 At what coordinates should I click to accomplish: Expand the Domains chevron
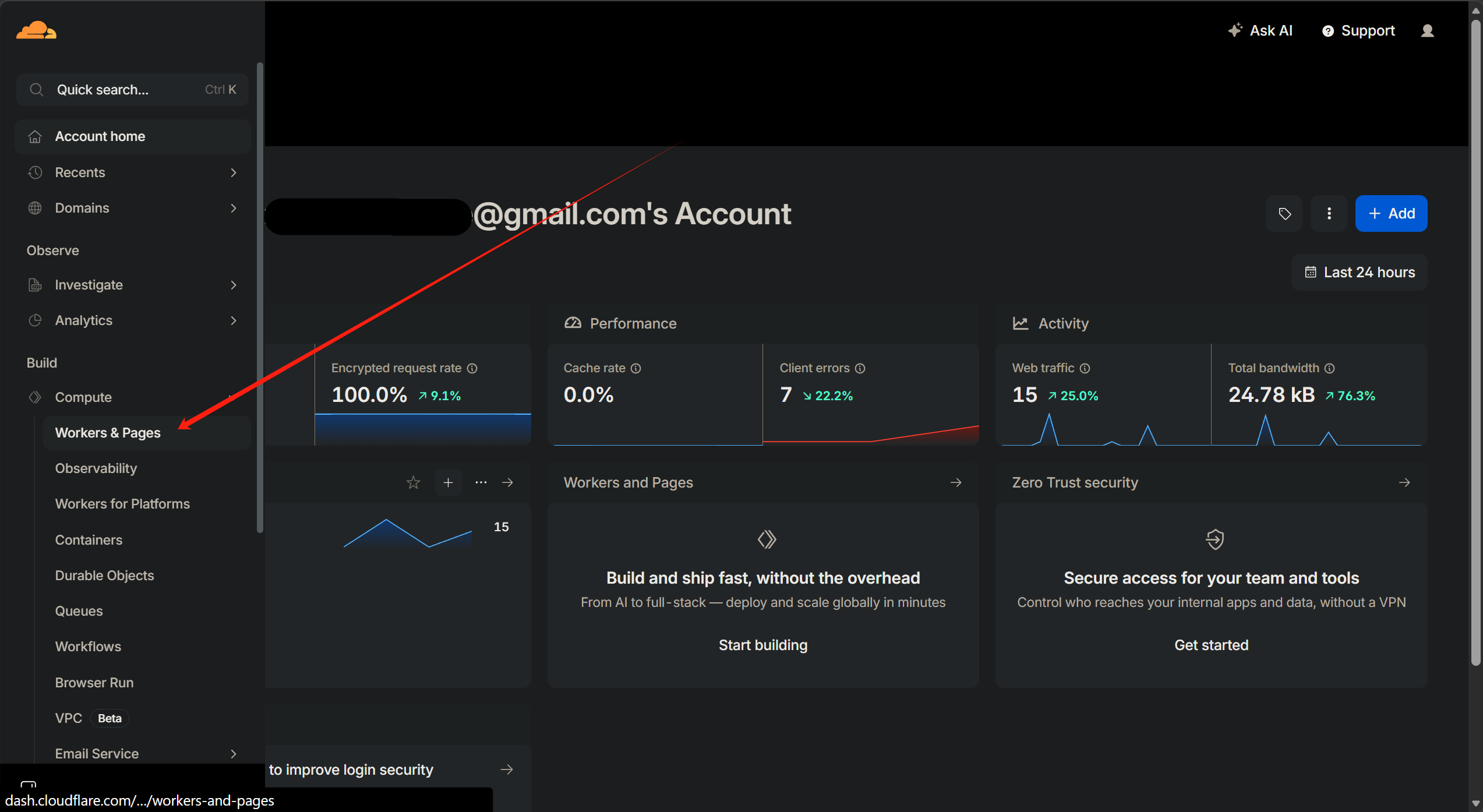tap(234, 208)
